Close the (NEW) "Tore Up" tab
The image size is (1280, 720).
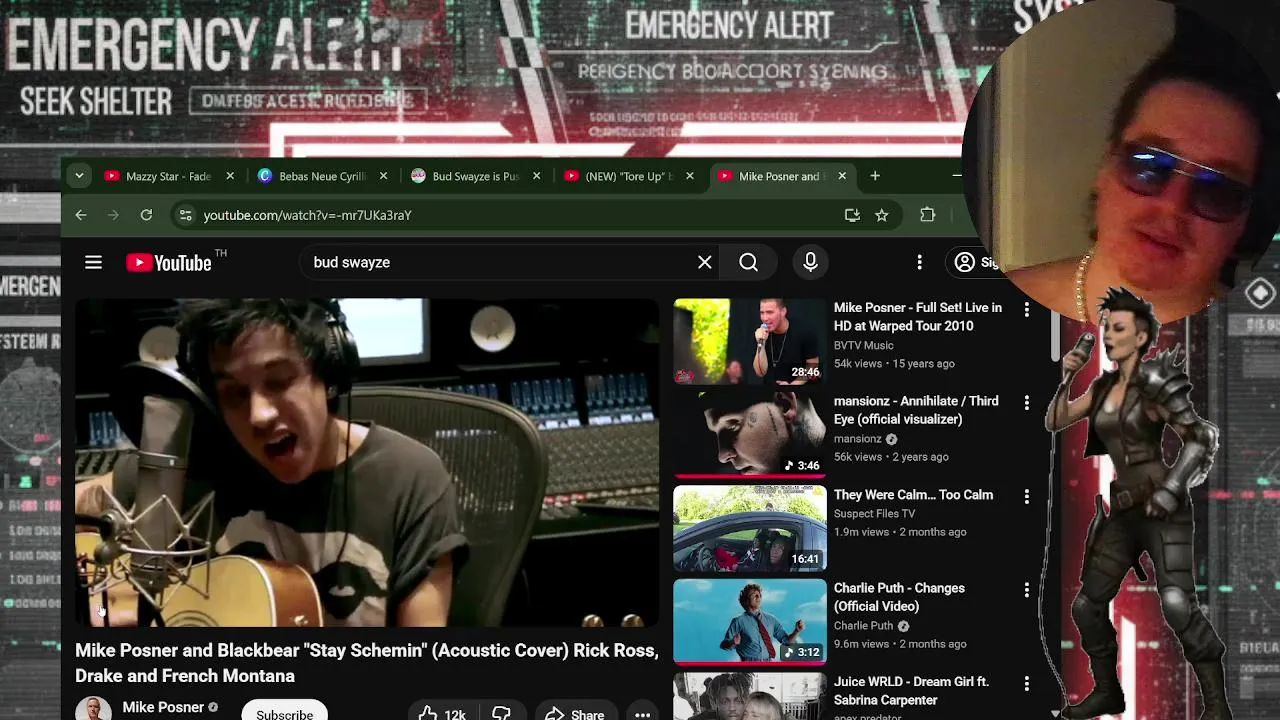click(x=690, y=176)
